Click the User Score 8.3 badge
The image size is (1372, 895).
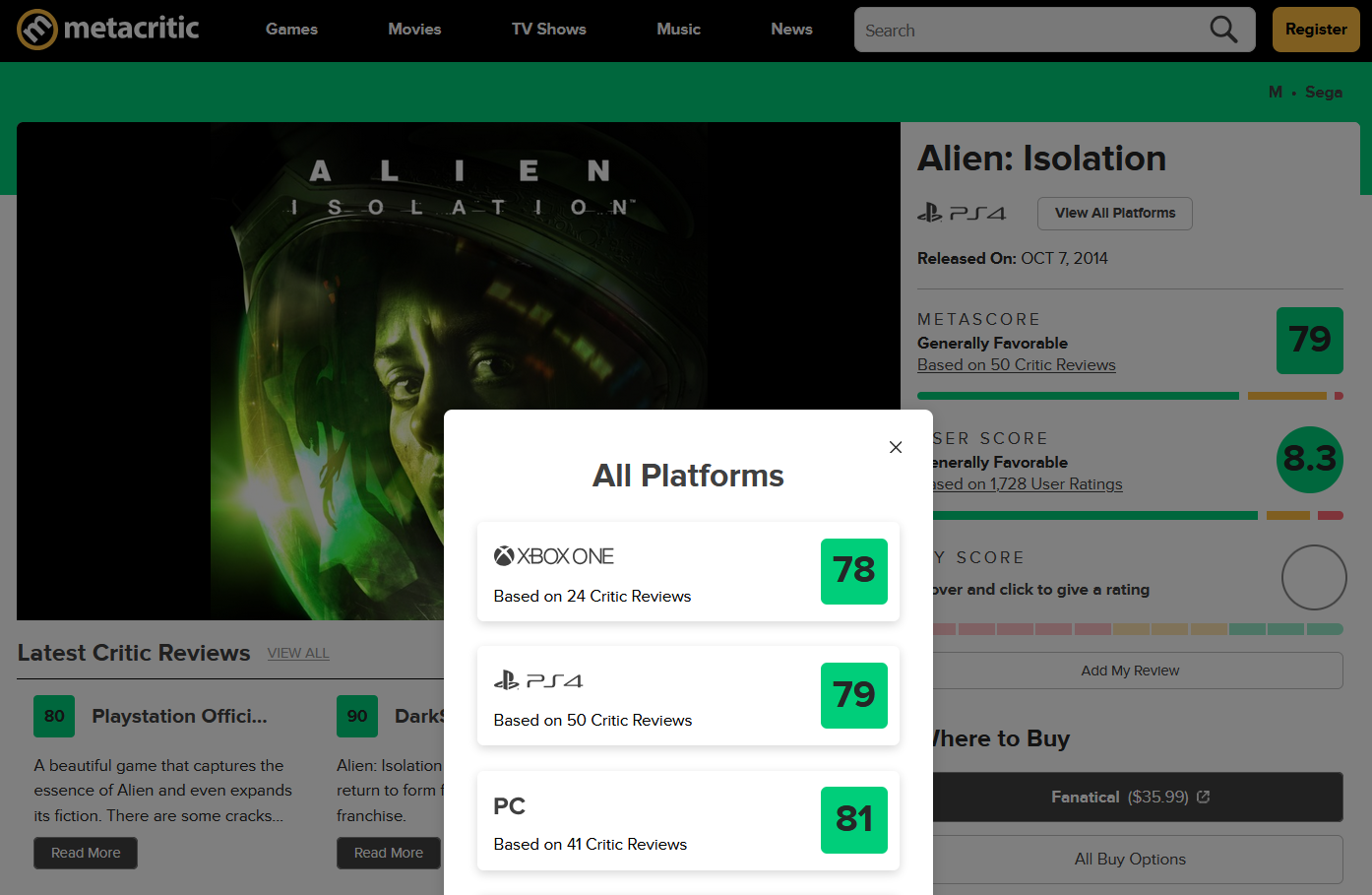[x=1310, y=460]
